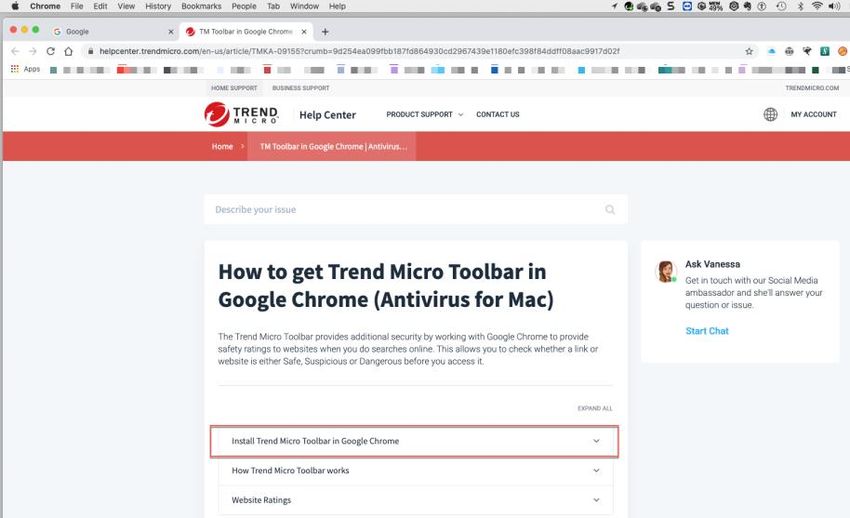Select the Business Support tab
This screenshot has width=850, height=518.
(x=301, y=88)
